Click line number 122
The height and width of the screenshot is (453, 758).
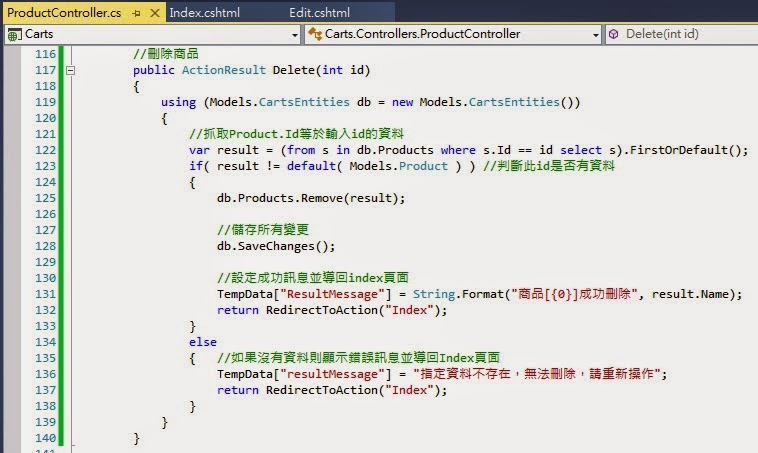(x=45, y=150)
